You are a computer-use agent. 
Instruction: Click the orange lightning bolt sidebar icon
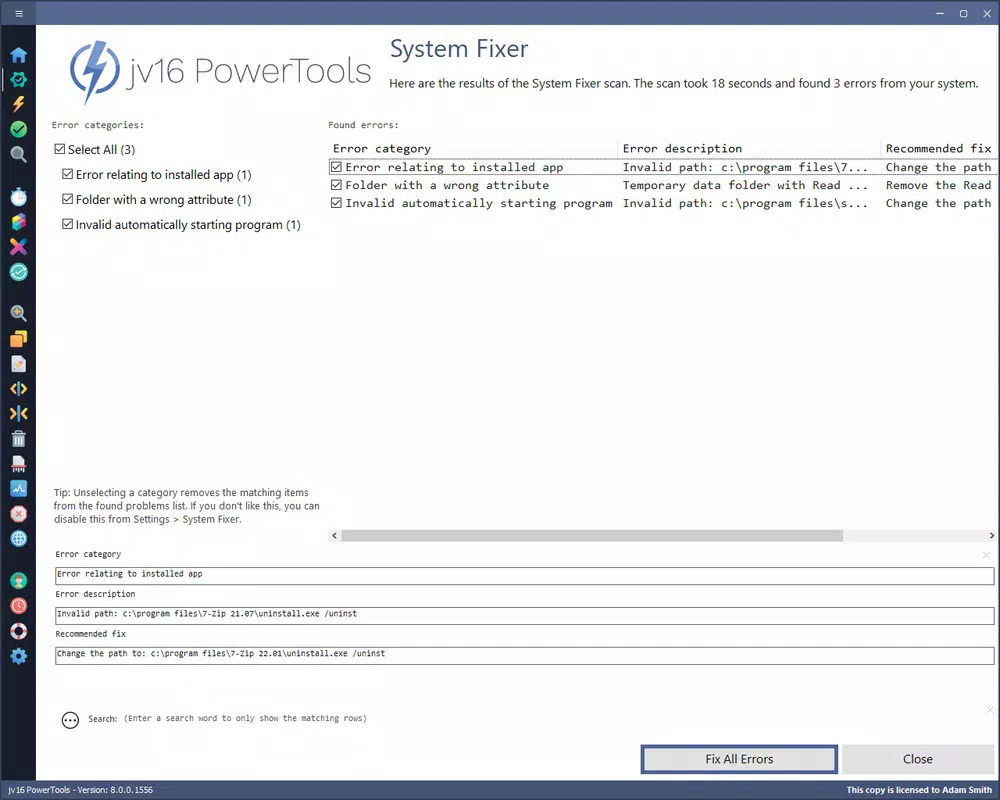18,104
